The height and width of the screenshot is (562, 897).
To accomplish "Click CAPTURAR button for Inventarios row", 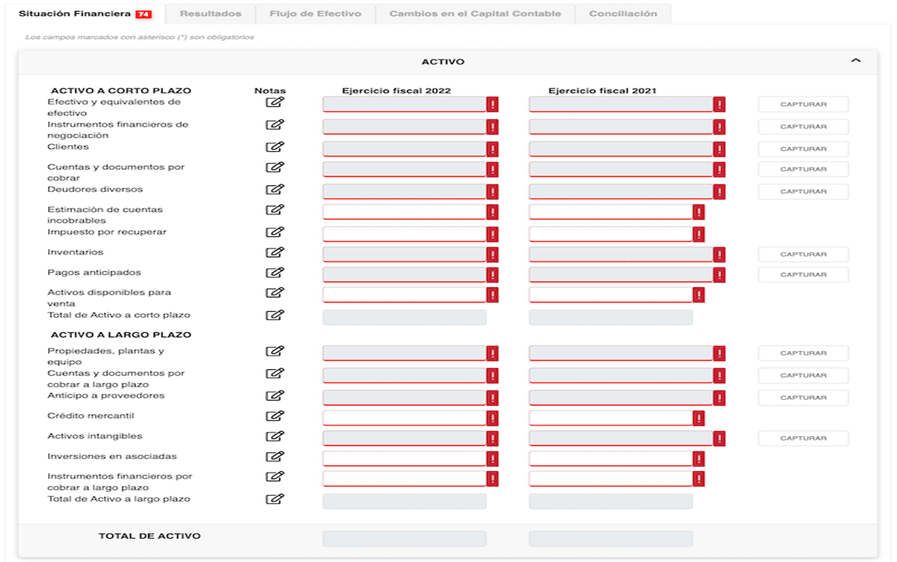I will pyautogui.click(x=803, y=254).
